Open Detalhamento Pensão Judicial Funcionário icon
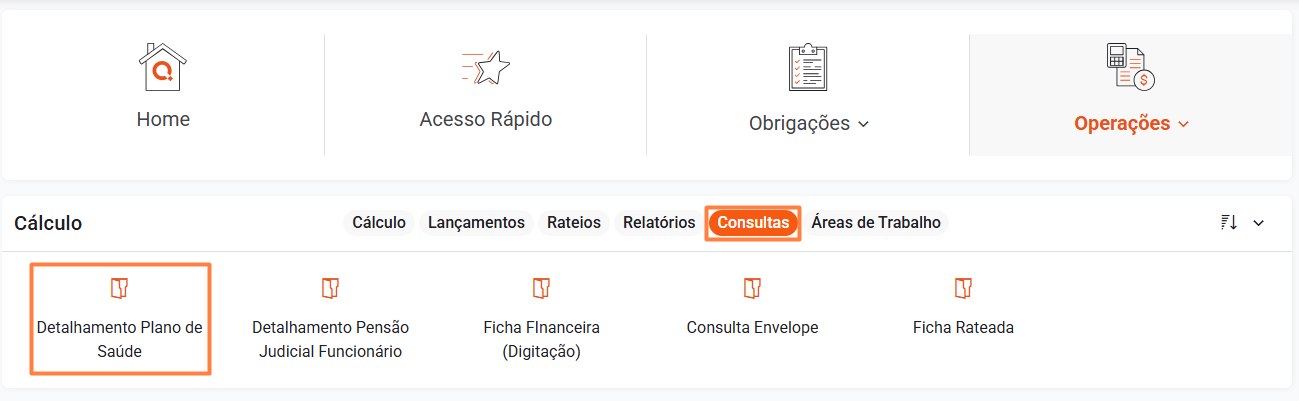 [x=330, y=289]
